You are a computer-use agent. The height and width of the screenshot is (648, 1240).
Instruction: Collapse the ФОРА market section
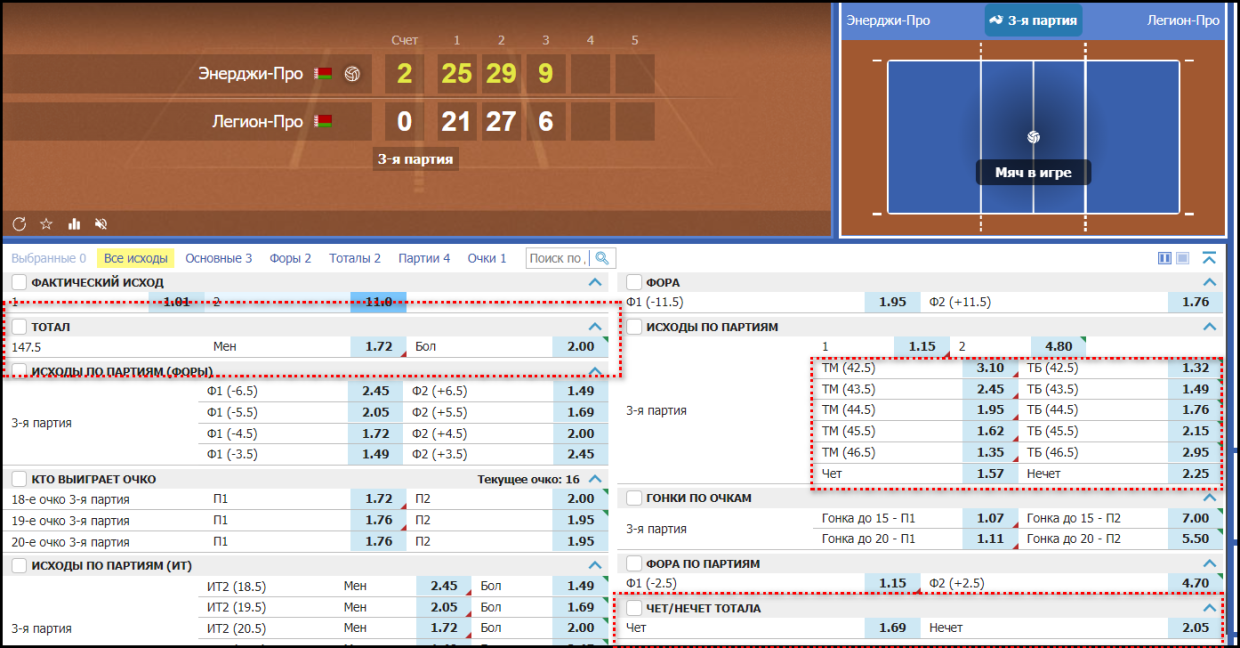(1209, 283)
